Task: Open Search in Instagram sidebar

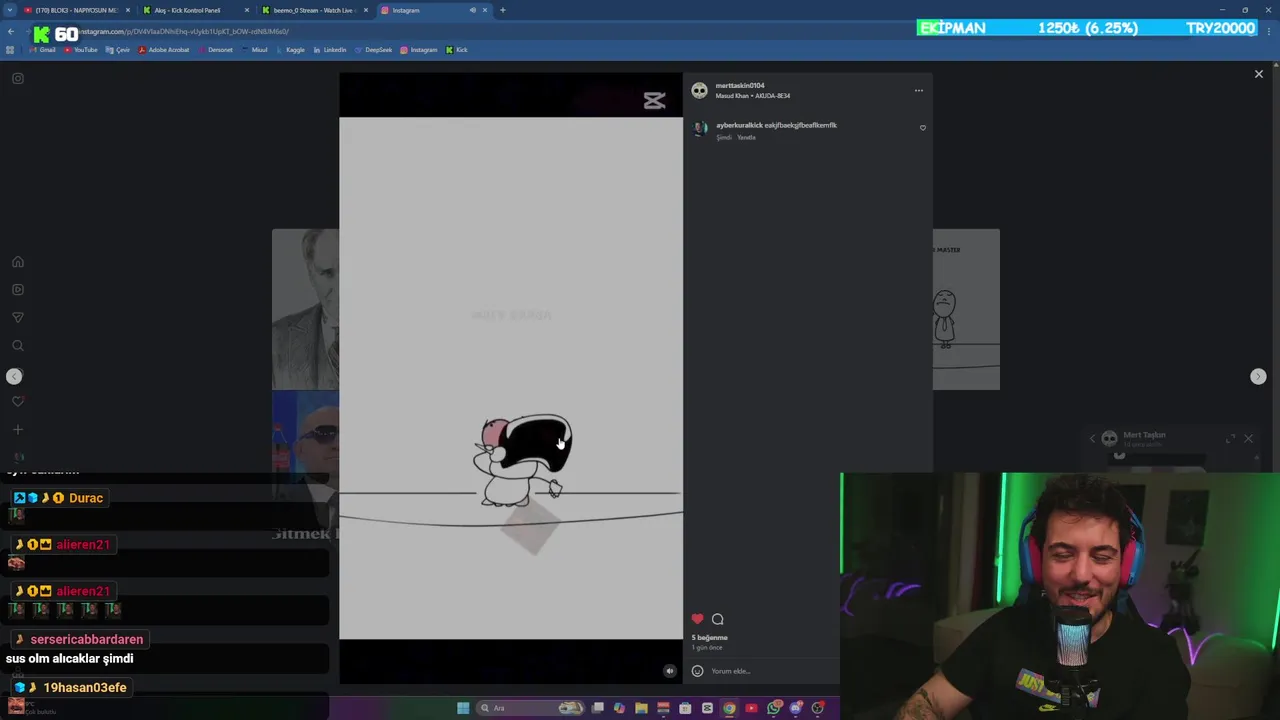Action: (x=18, y=346)
